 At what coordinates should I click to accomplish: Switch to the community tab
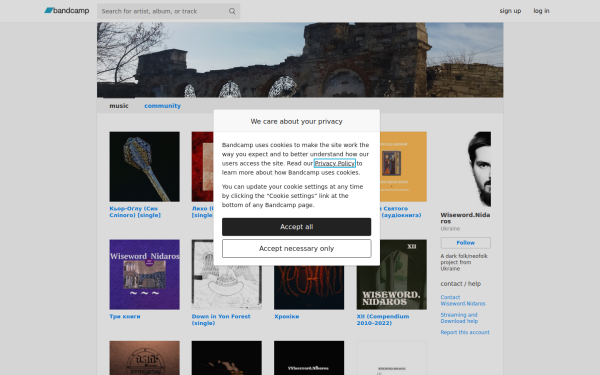[162, 106]
